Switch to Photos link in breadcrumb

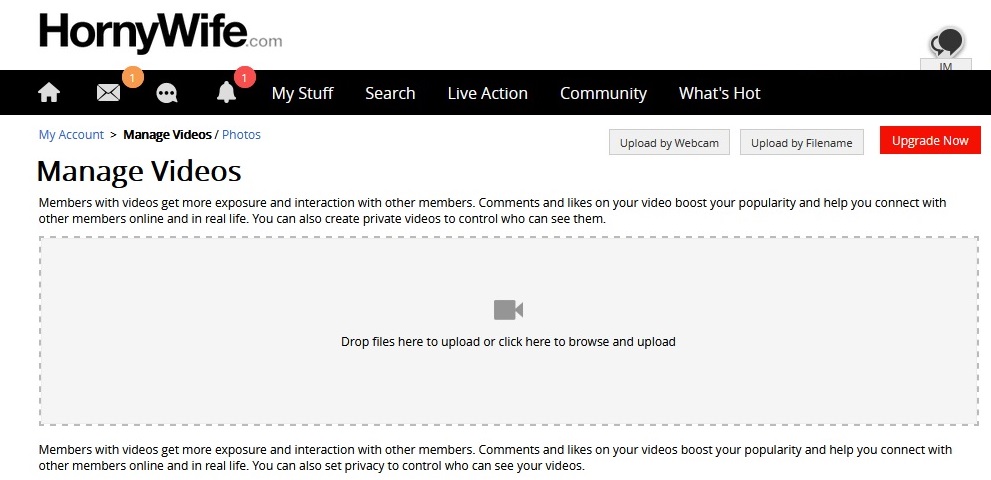tap(241, 135)
